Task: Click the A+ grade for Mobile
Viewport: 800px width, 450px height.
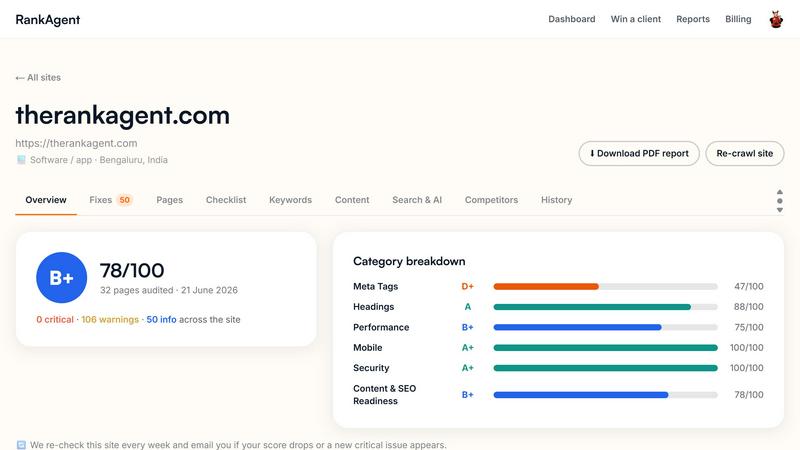Action: (467, 347)
